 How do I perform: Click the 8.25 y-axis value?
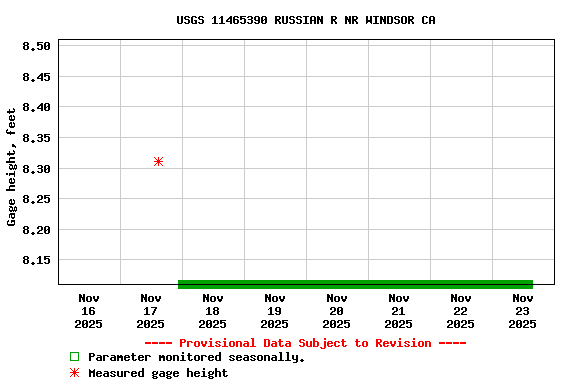tap(36, 199)
